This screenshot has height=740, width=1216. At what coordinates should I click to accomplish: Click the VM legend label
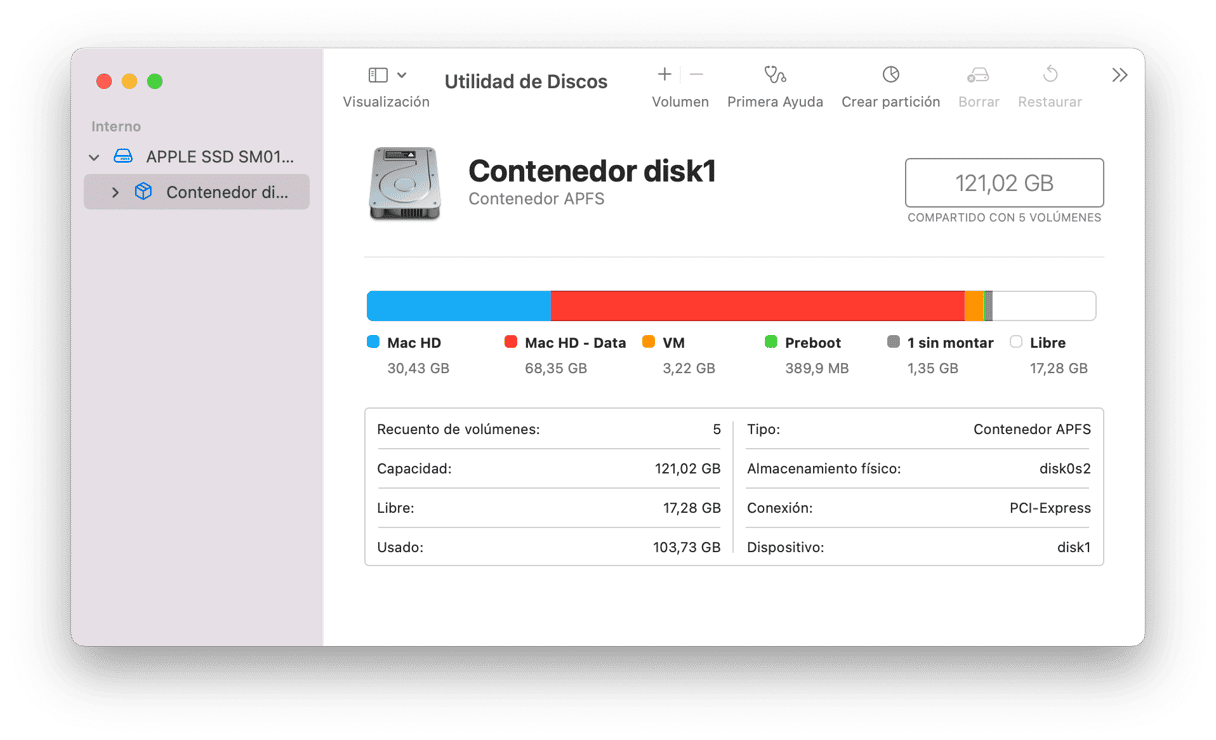point(674,343)
